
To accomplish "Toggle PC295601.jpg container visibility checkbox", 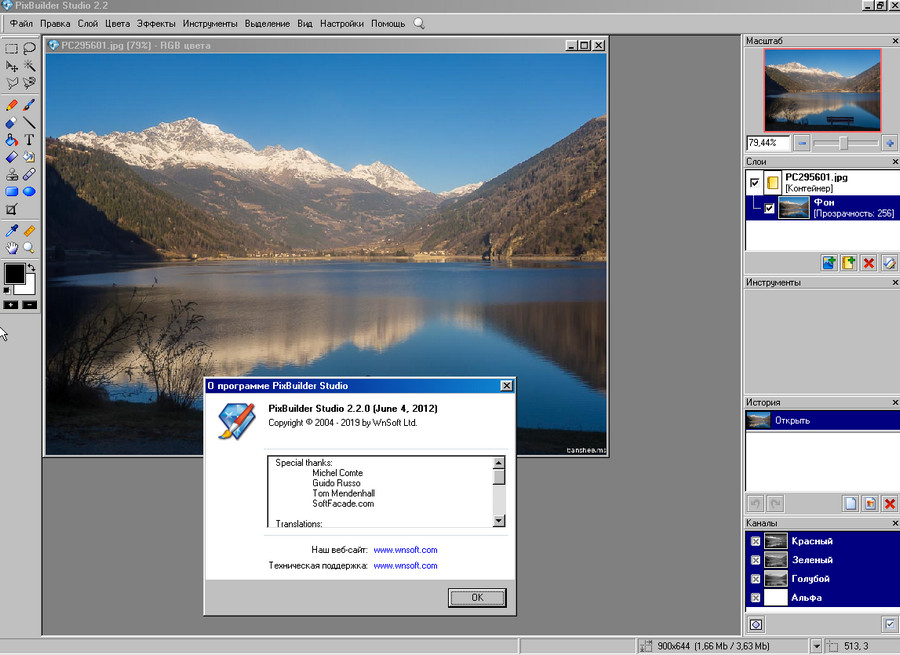I will [755, 183].
